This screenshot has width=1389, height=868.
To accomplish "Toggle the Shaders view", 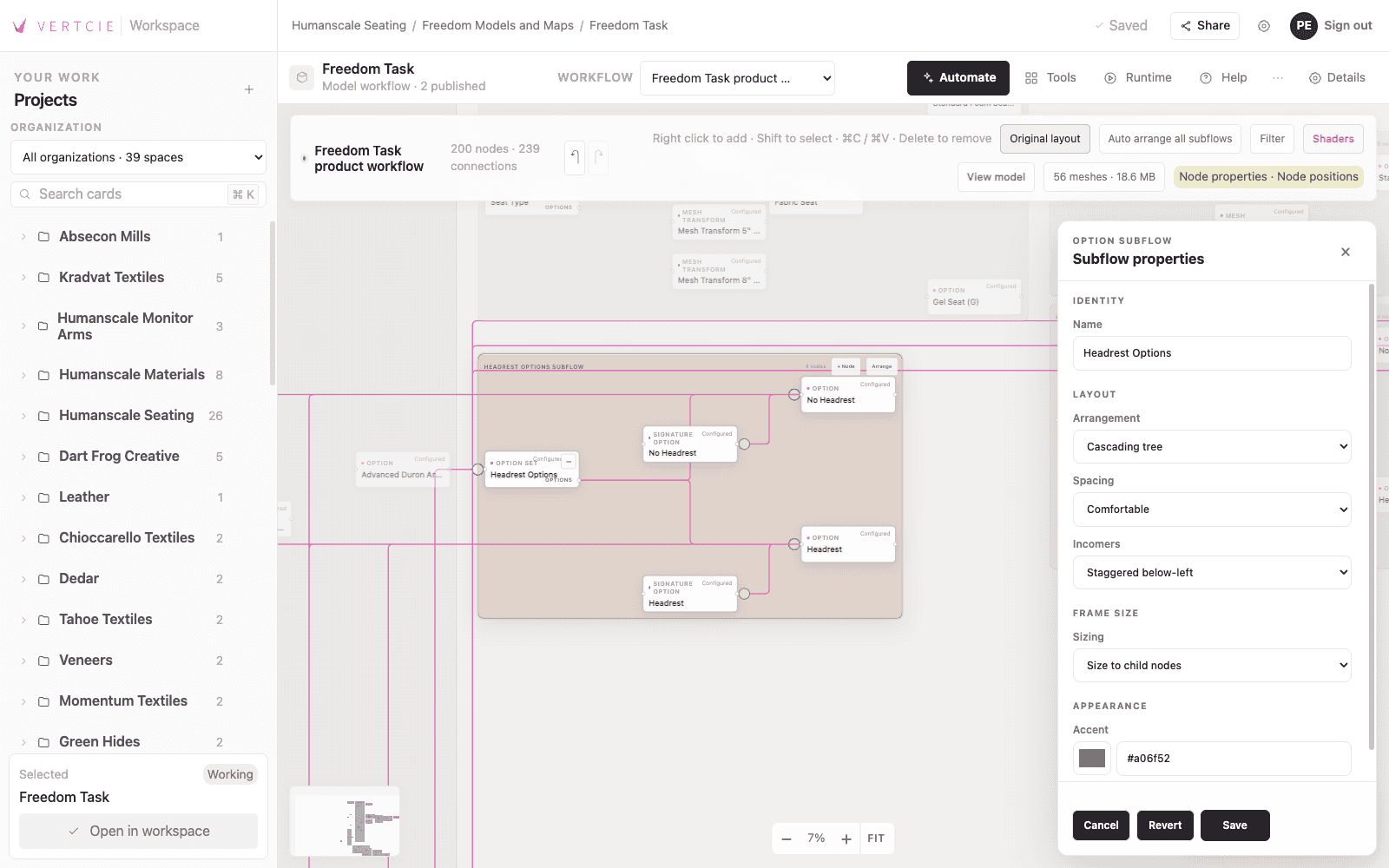I will tap(1333, 139).
